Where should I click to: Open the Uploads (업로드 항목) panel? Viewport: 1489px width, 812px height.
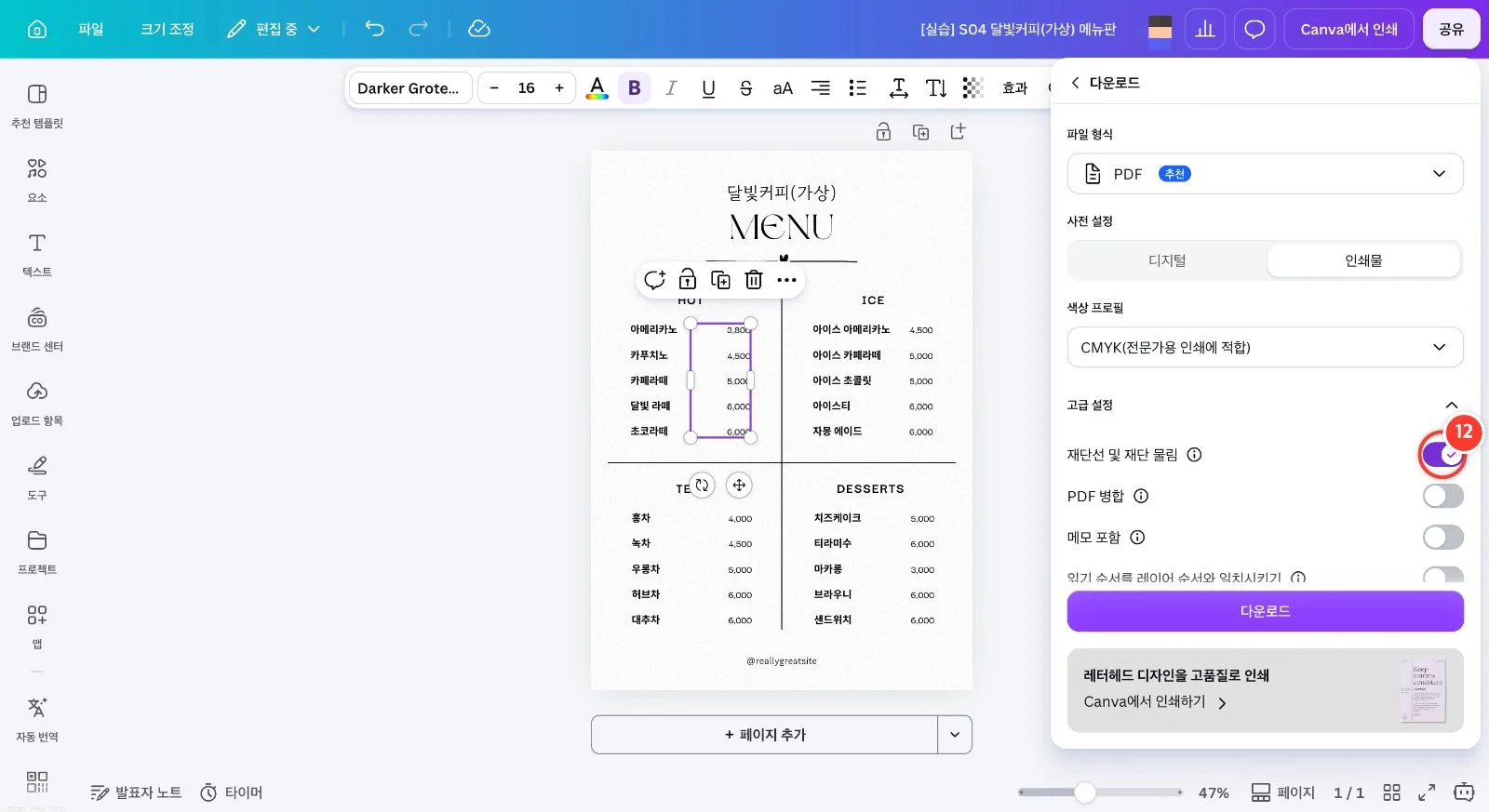tap(37, 404)
